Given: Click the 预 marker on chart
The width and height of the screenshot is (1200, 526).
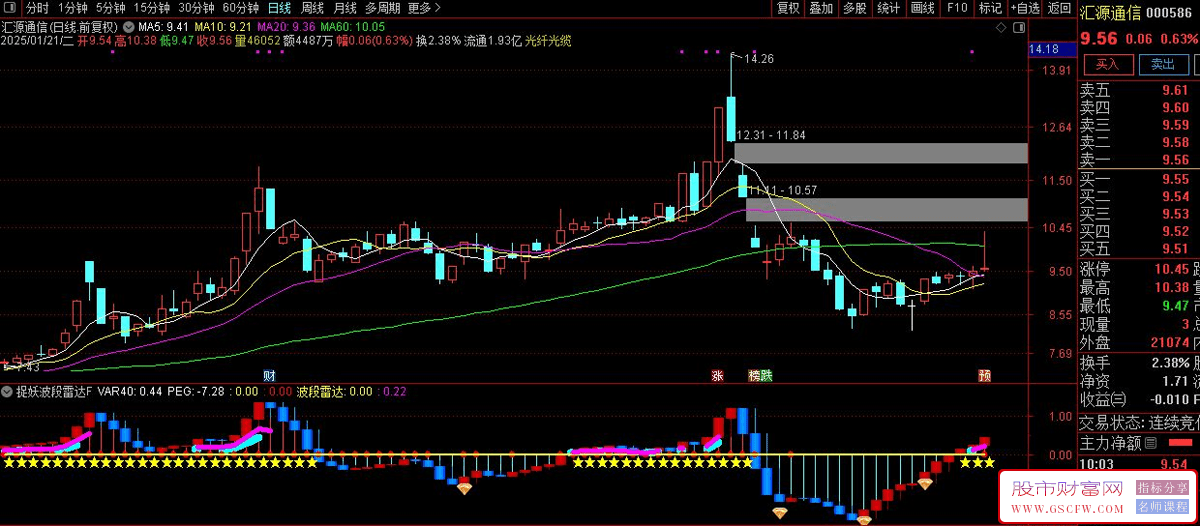Looking at the screenshot, I should point(984,376).
